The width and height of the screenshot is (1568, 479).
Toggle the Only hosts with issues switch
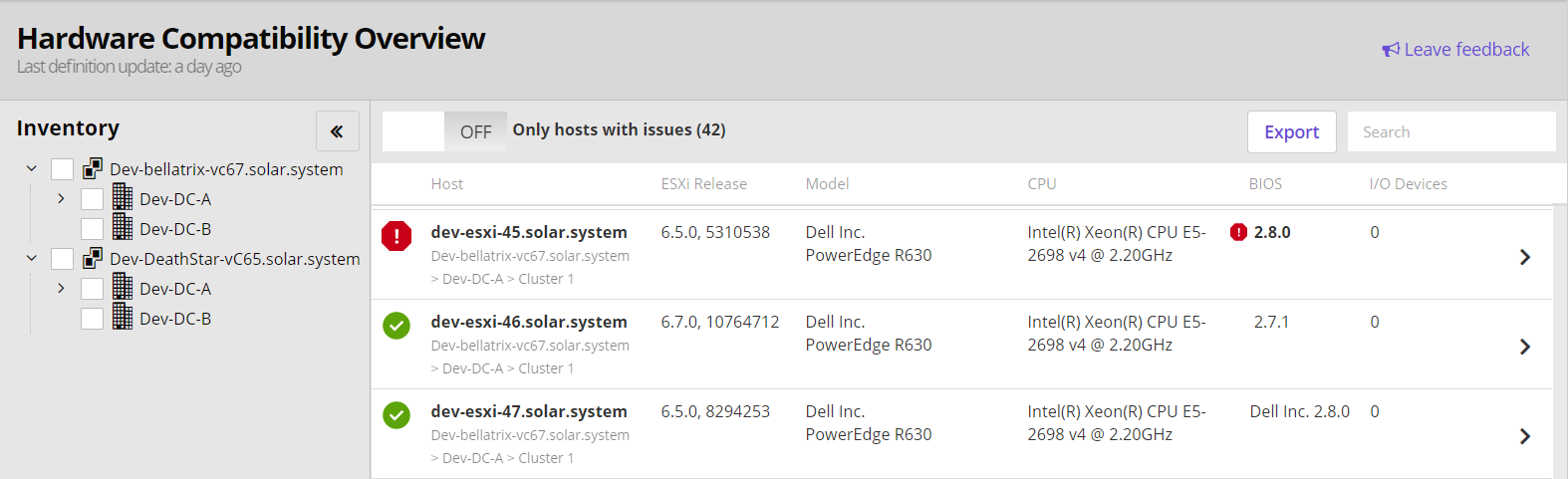(444, 131)
